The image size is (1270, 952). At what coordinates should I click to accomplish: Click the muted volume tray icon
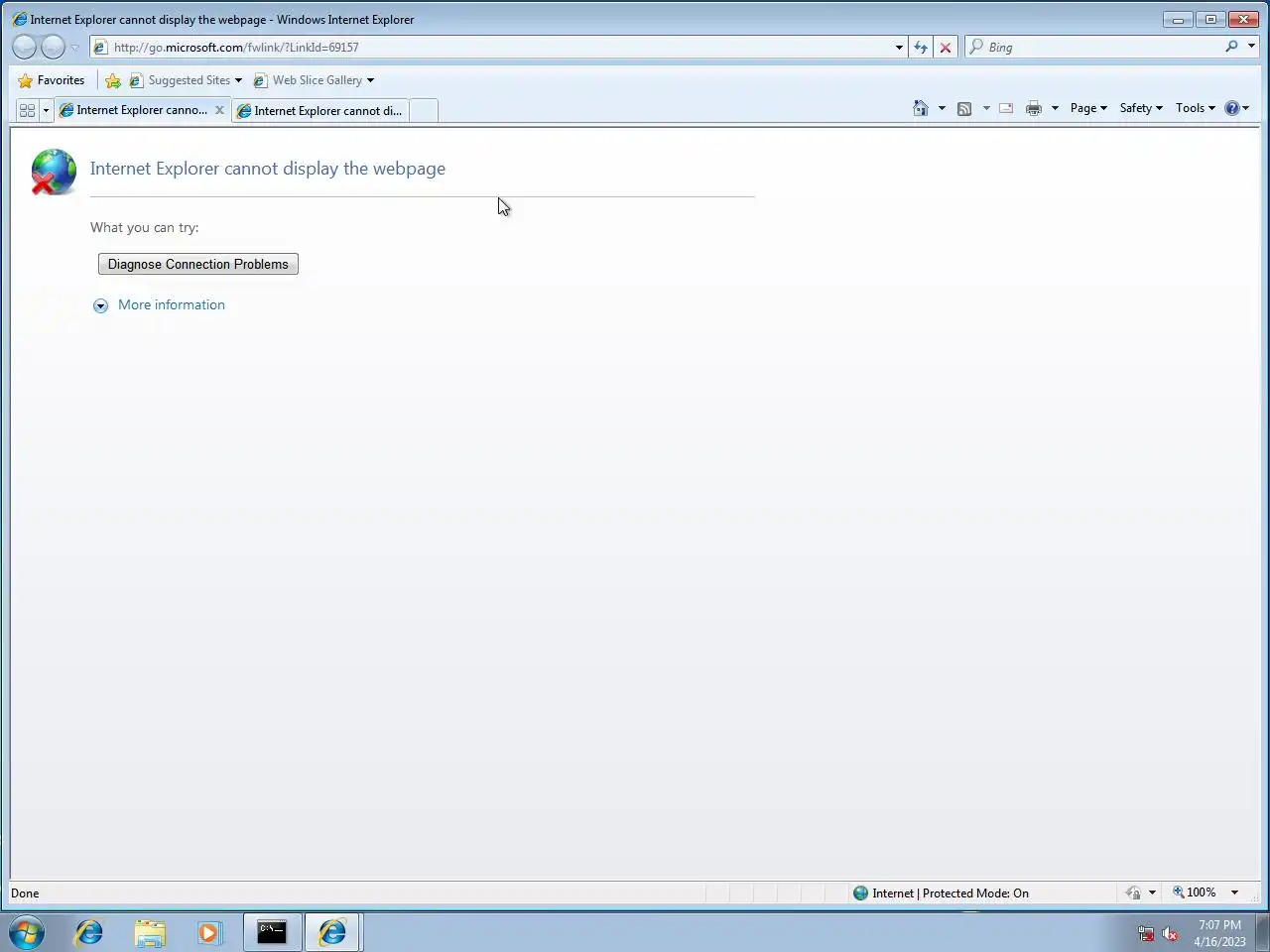click(x=1170, y=933)
